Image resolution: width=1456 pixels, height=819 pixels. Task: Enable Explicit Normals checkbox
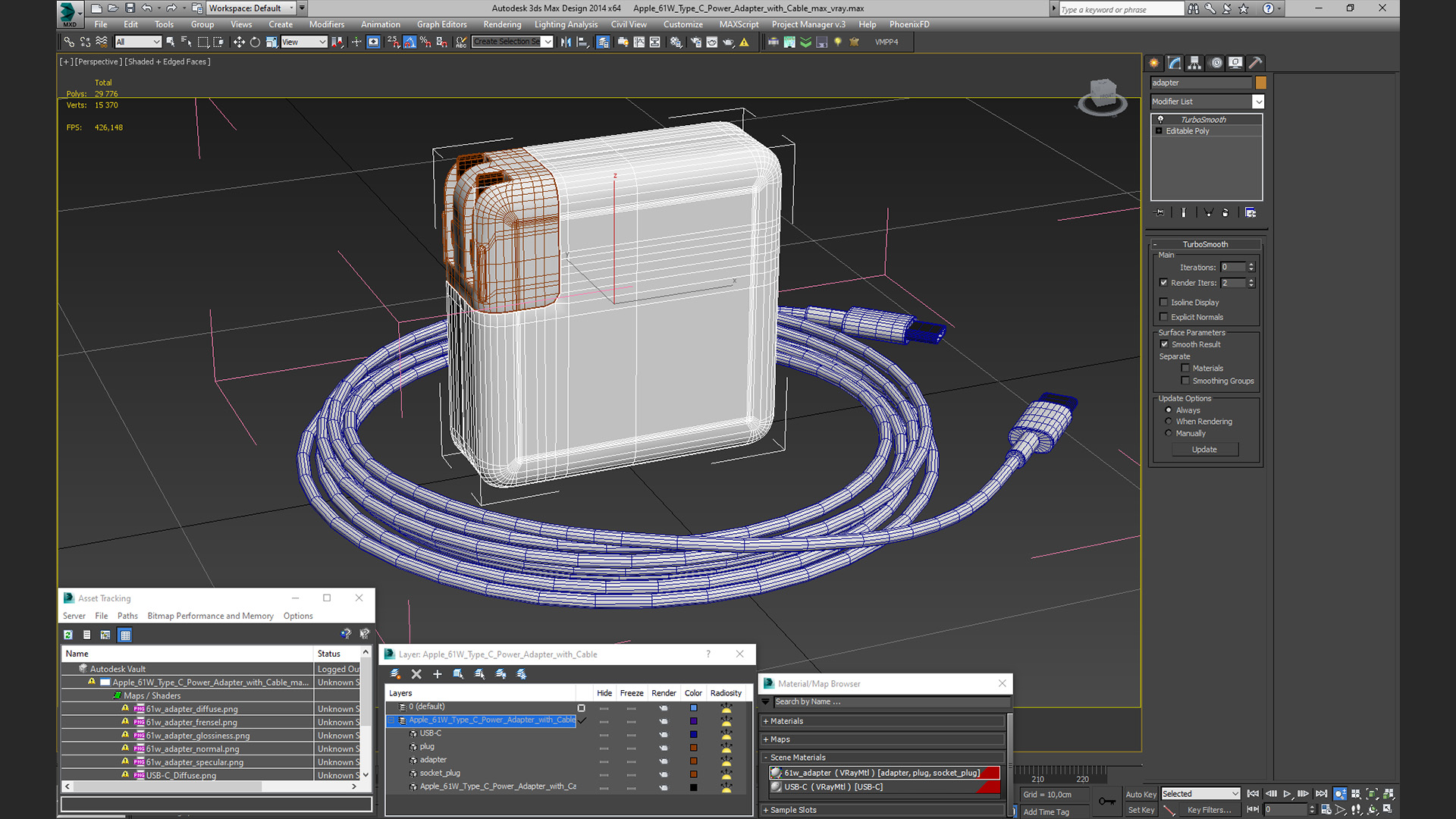click(x=1164, y=317)
